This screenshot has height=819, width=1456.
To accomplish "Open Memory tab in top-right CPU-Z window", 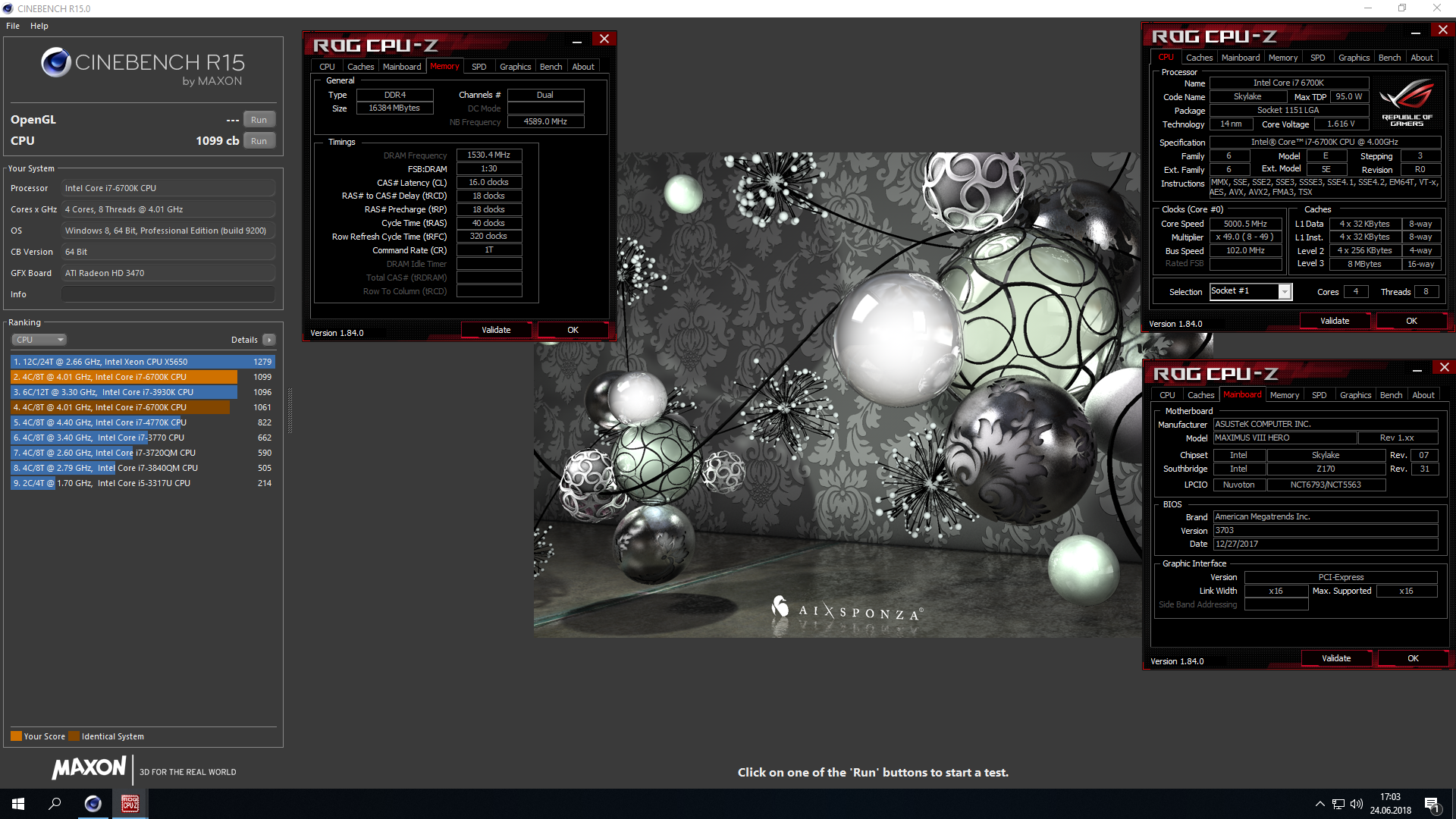I will [x=1283, y=58].
